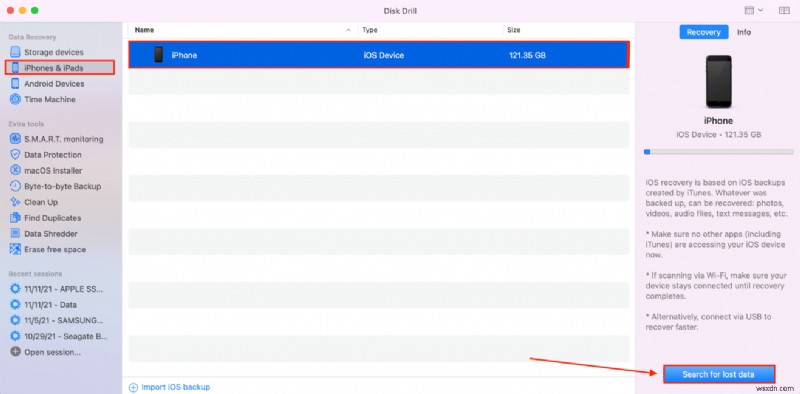Click the Import iOS backup link
The height and width of the screenshot is (394, 800).
[x=169, y=387]
